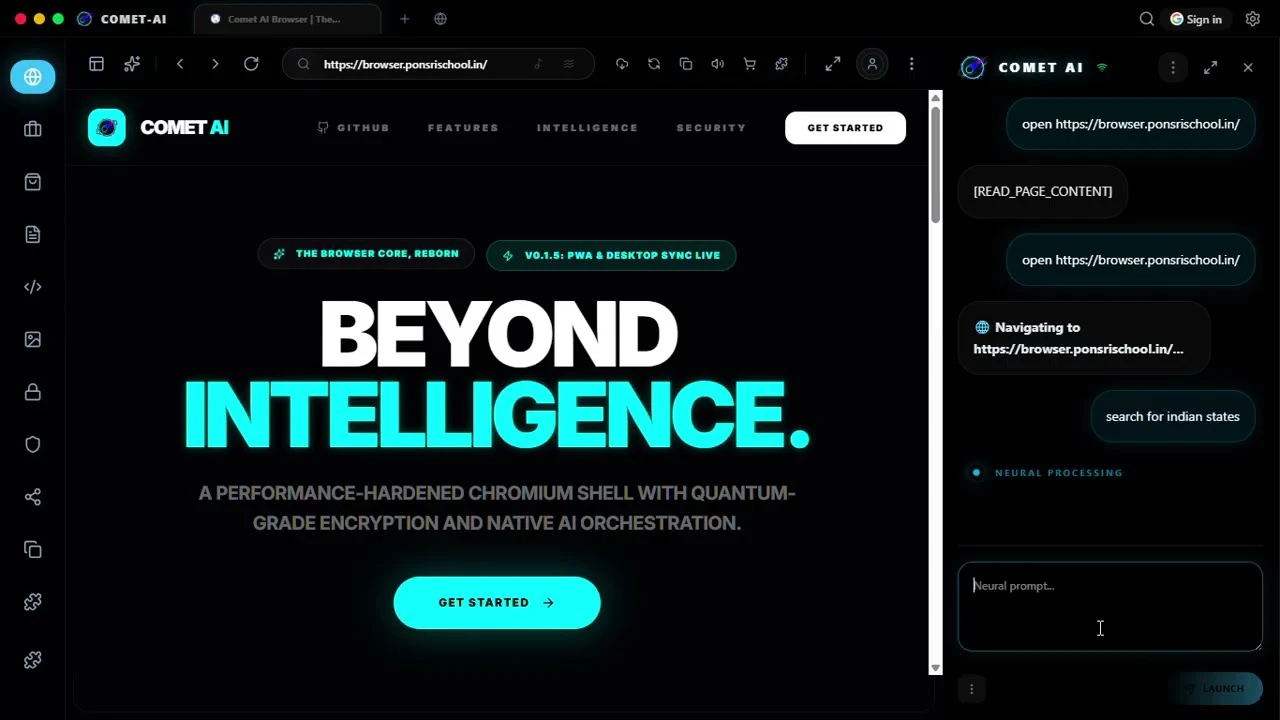Open the shield icon in left sidebar
The width and height of the screenshot is (1280, 720).
tap(33, 444)
